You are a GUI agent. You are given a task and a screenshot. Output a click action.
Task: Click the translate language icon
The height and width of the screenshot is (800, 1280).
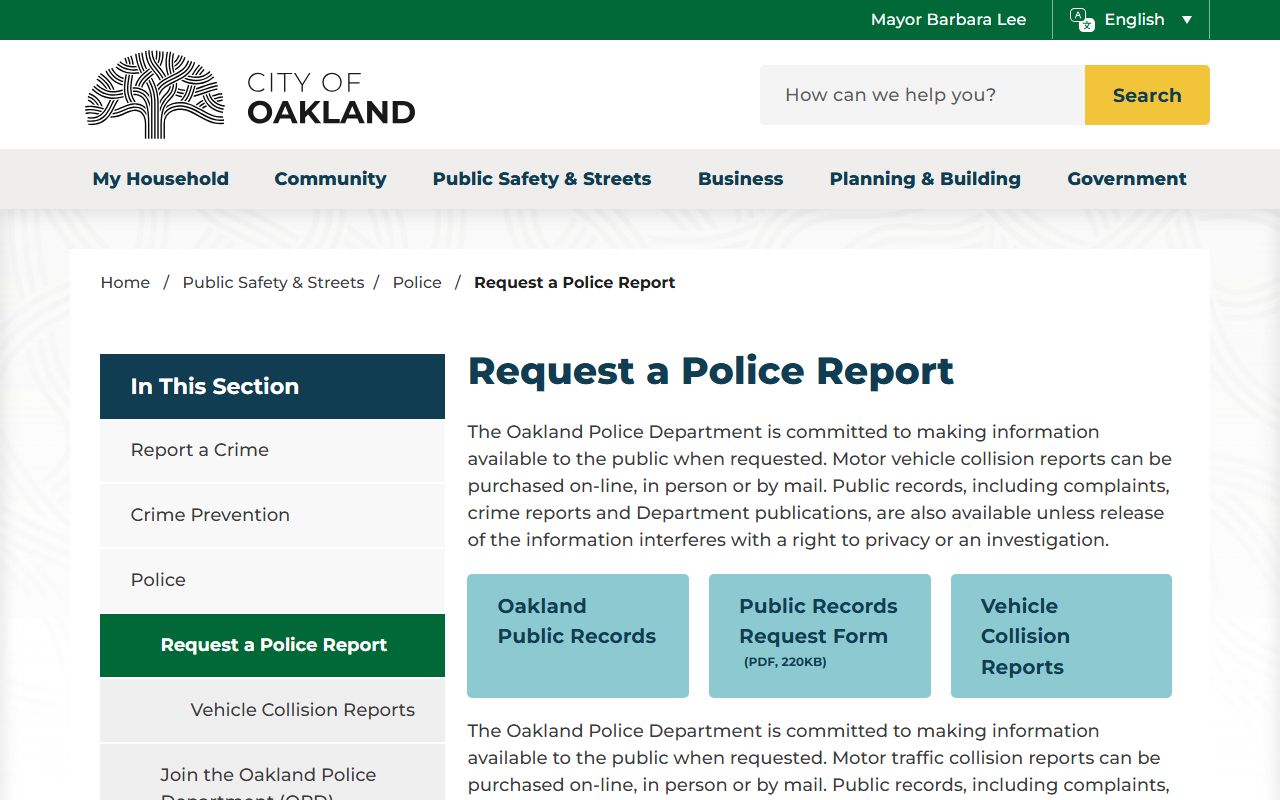(x=1082, y=20)
